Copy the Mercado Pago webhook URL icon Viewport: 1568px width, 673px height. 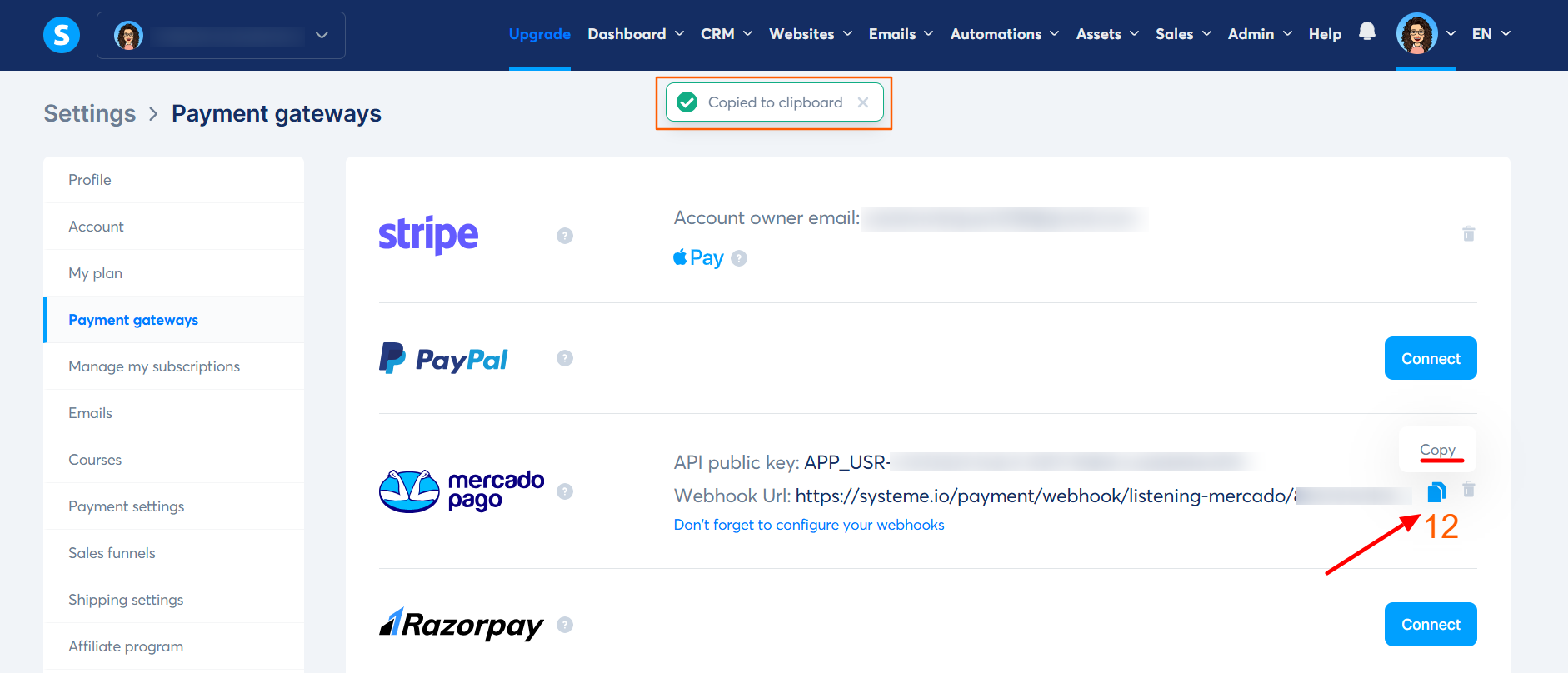point(1436,492)
